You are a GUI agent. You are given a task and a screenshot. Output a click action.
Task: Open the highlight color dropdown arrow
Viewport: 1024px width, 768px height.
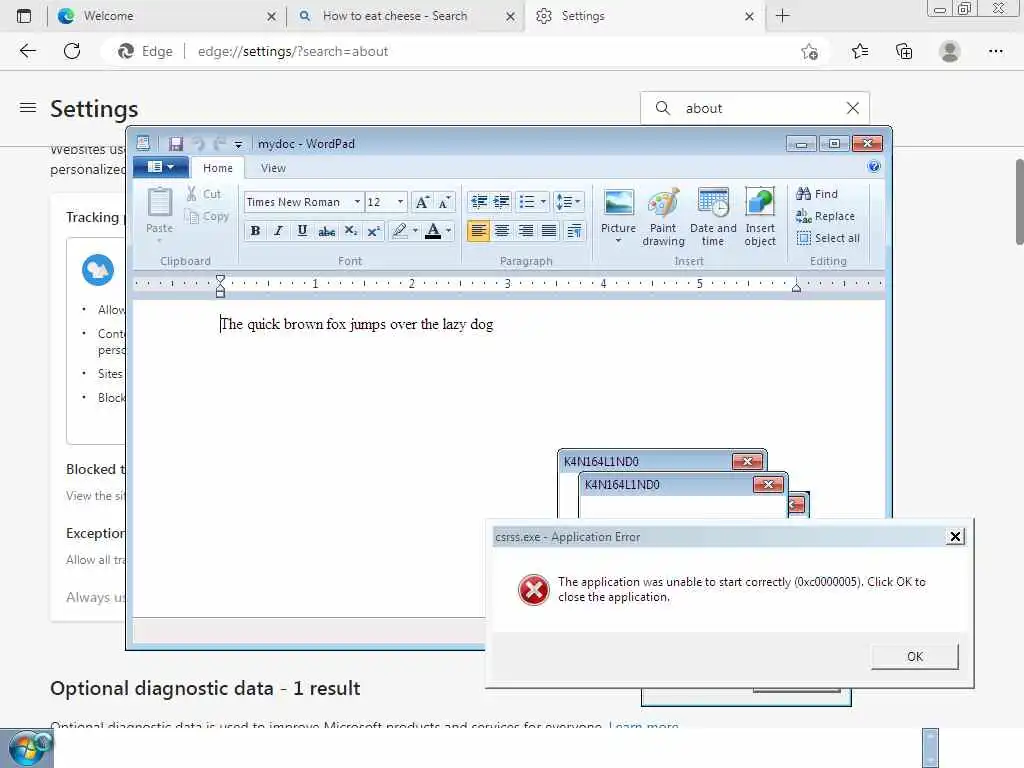[x=415, y=231]
